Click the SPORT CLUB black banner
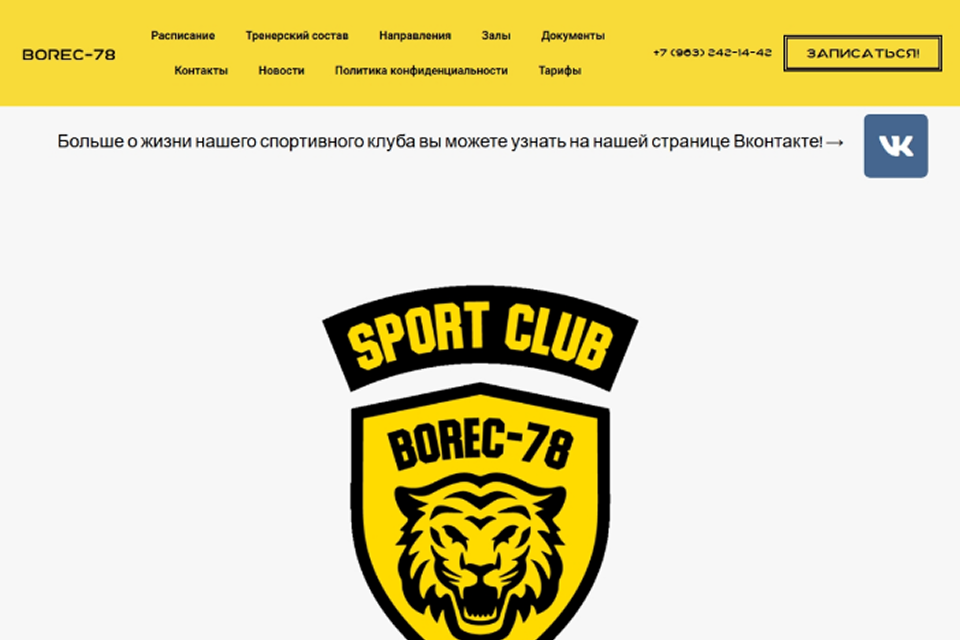Viewport: 960px width, 640px height. click(480, 337)
